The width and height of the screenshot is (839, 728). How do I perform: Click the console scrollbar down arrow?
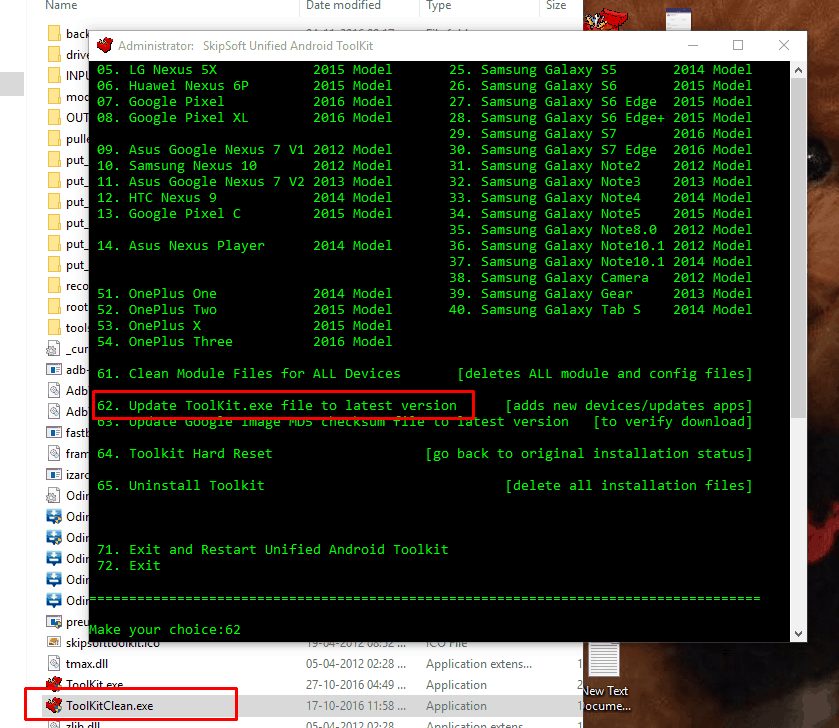[798, 634]
